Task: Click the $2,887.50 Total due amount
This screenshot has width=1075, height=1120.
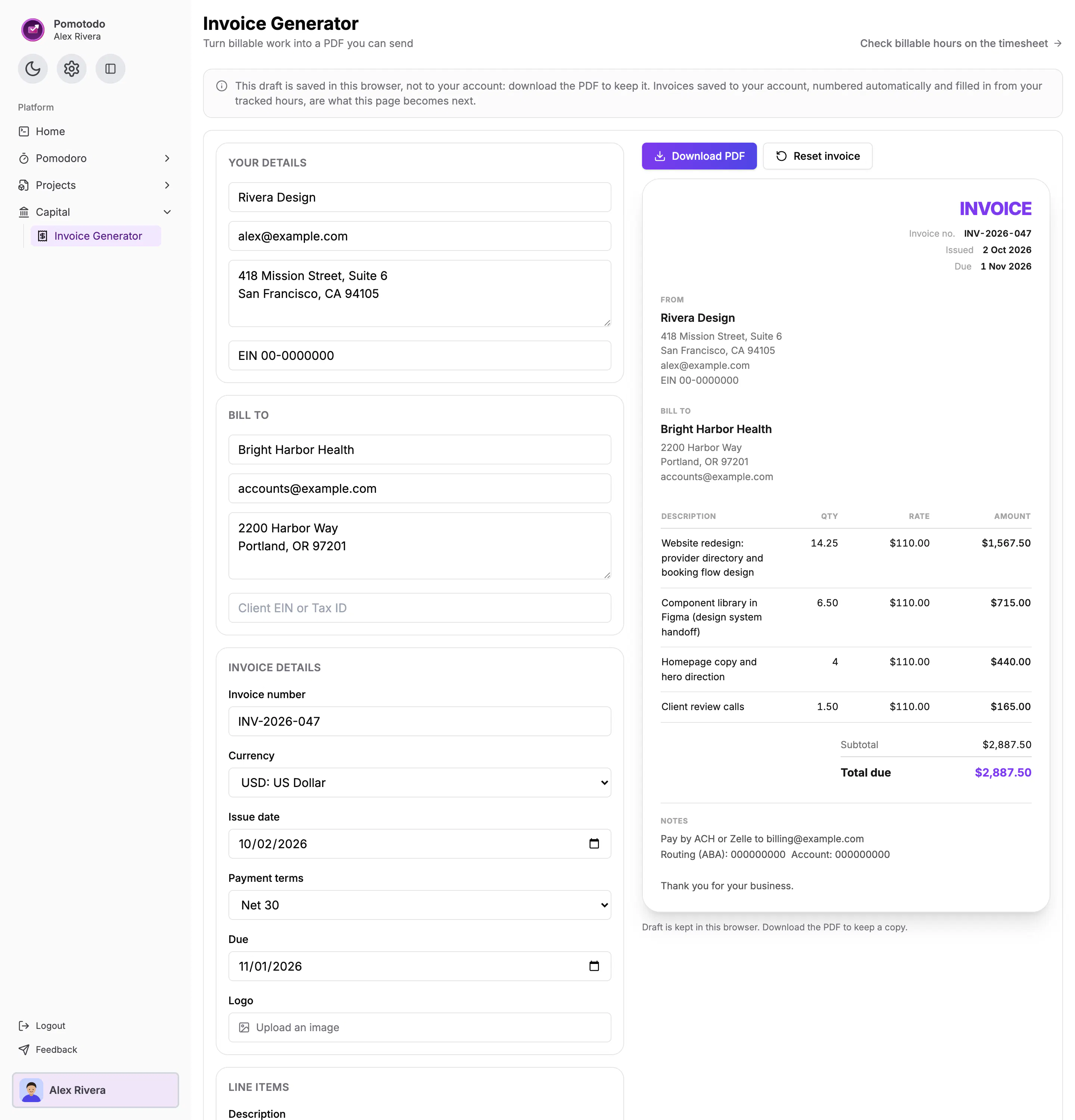Action: coord(1003,772)
